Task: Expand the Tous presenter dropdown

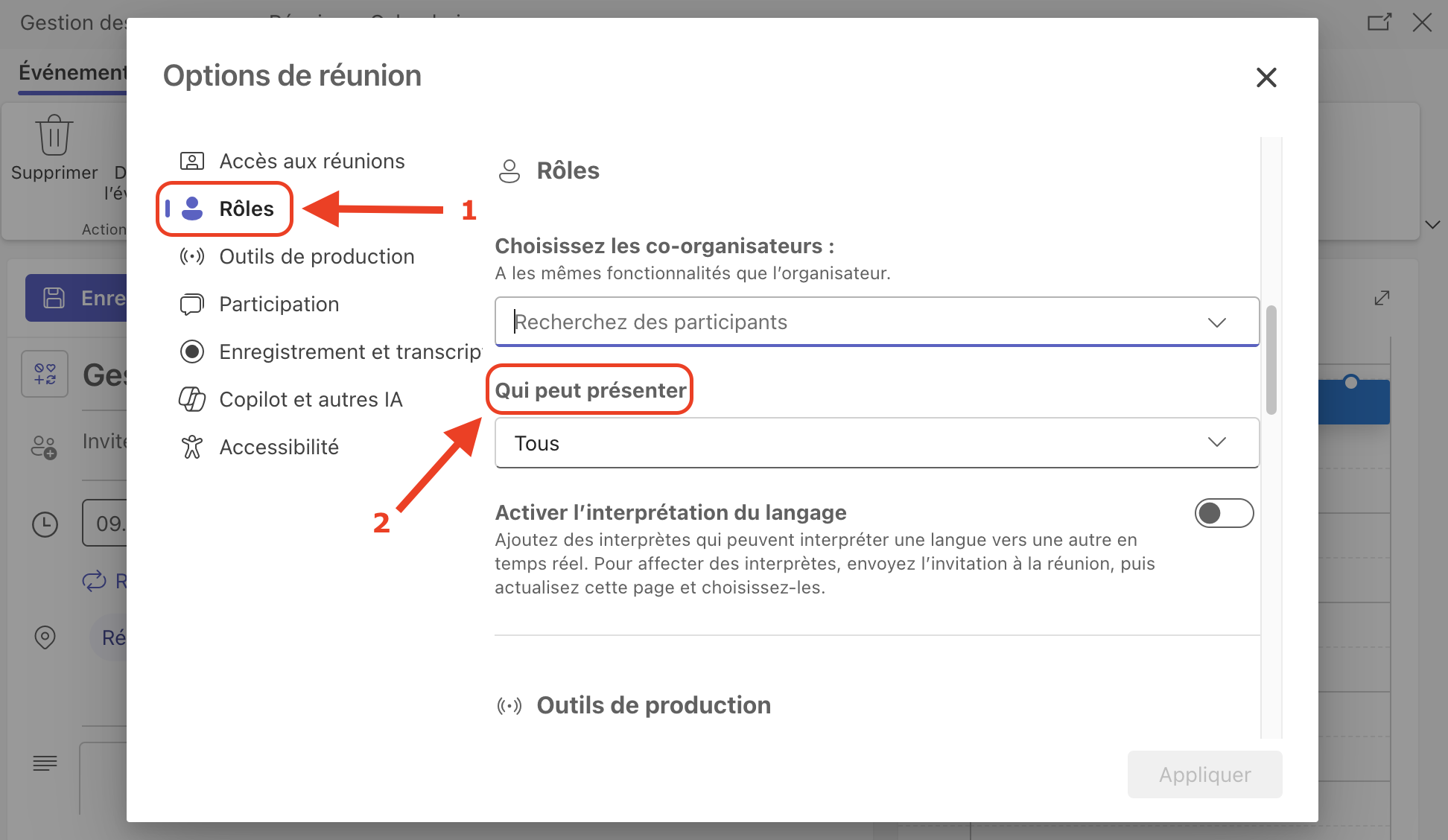Action: click(x=1216, y=442)
